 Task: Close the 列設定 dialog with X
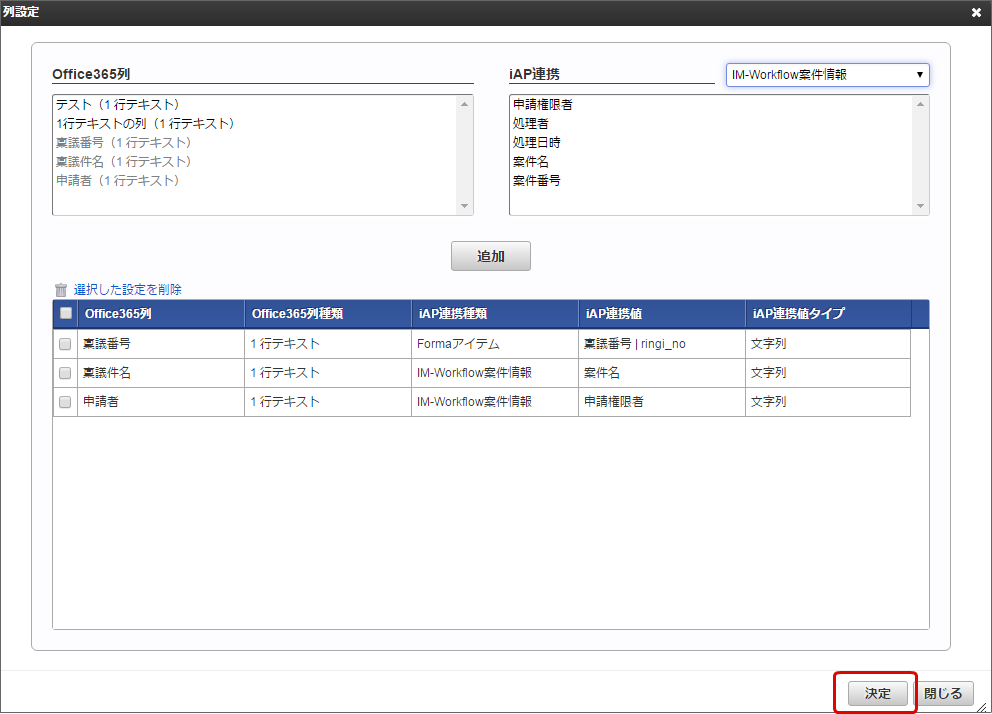[x=976, y=12]
